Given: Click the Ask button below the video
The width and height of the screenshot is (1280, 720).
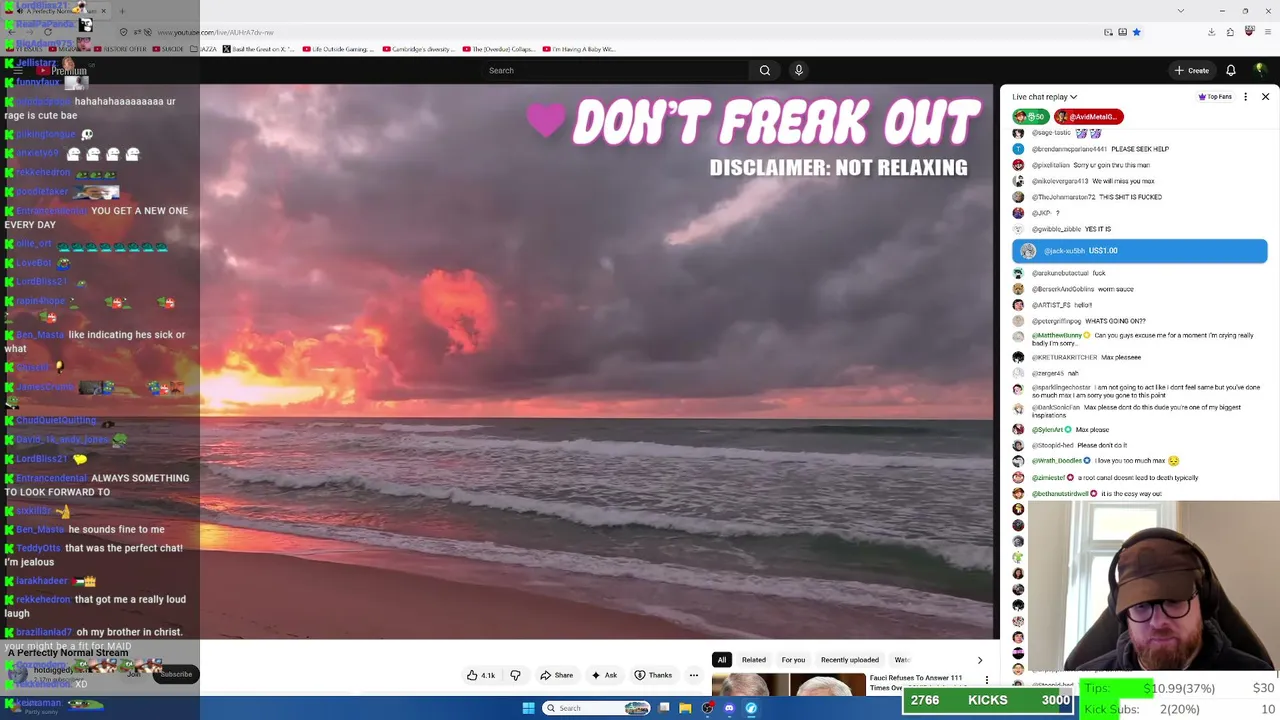Looking at the screenshot, I should [x=604, y=675].
